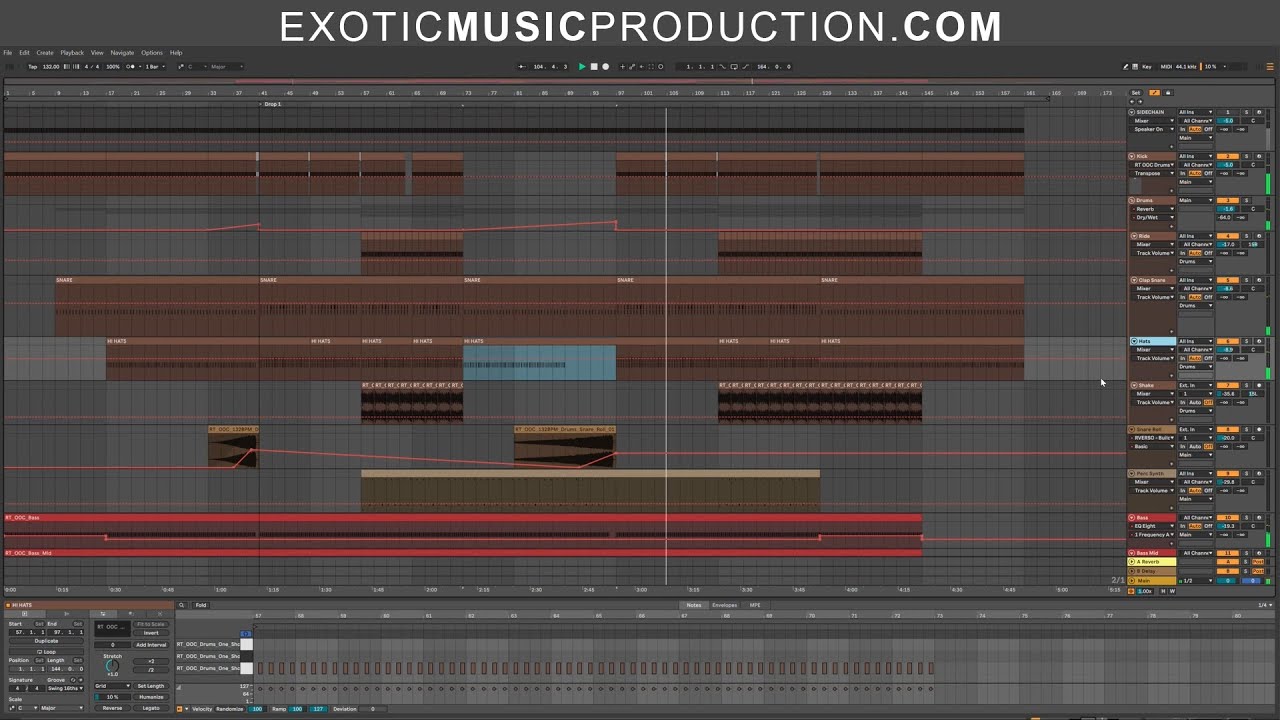Open the Playback menu

tap(72, 53)
